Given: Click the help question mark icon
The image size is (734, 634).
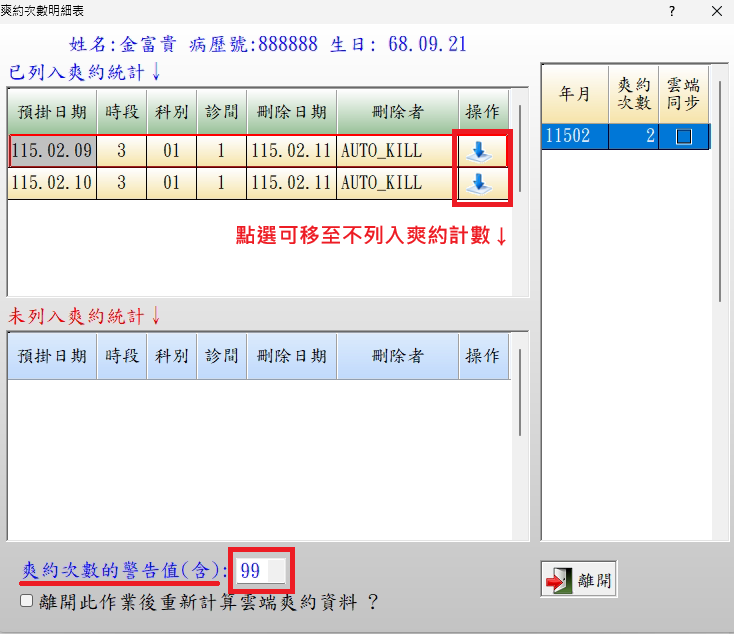Looking at the screenshot, I should point(657,10).
